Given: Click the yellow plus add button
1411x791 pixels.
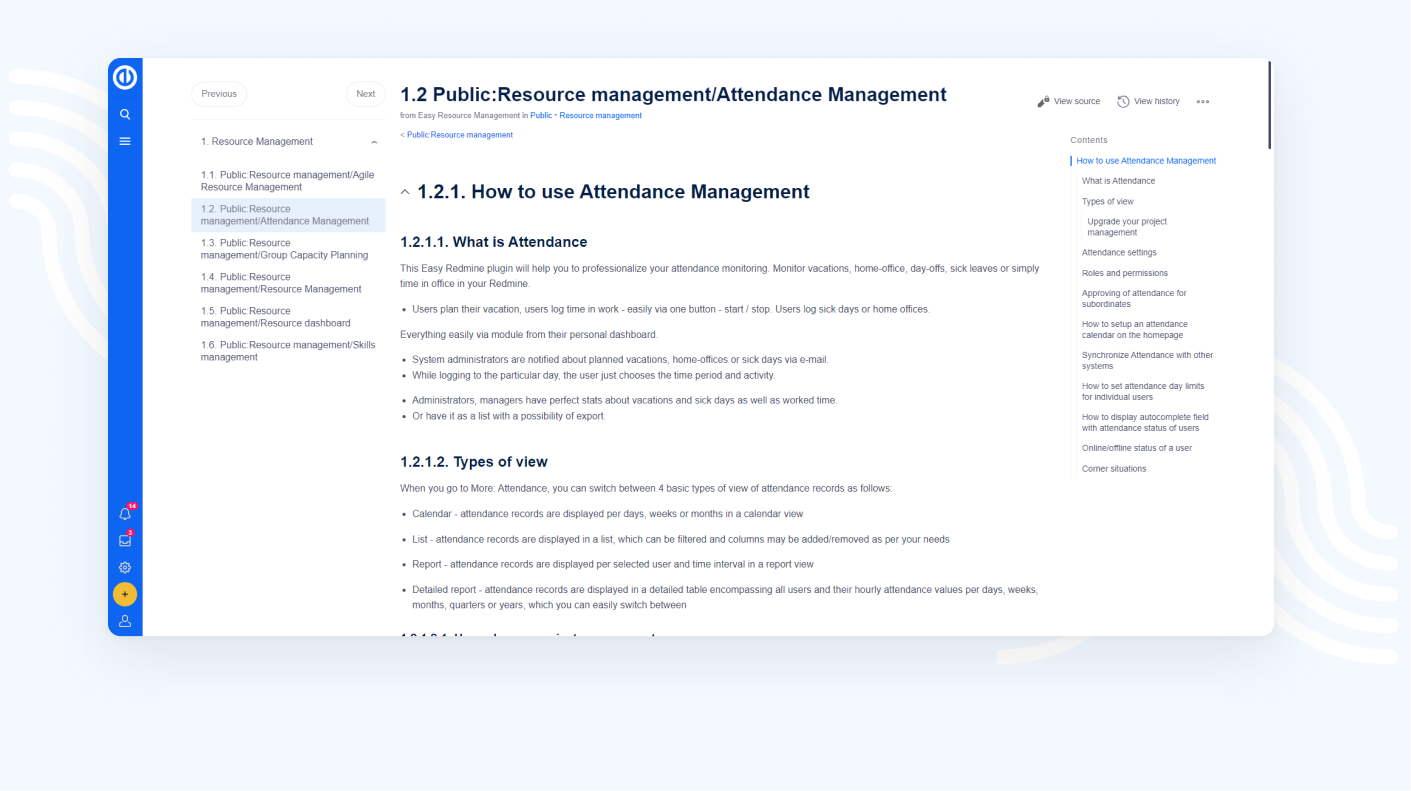Looking at the screenshot, I should click(x=125, y=595).
